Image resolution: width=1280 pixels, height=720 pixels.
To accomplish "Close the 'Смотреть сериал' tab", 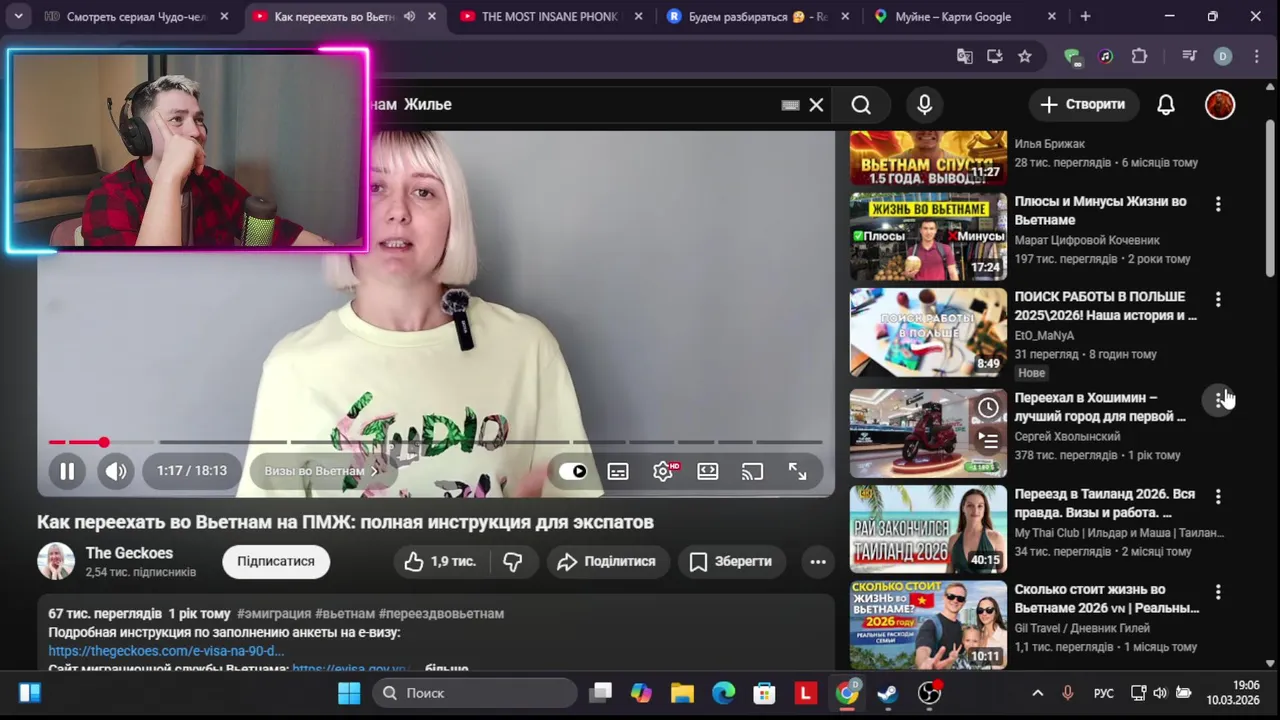I will coord(224,17).
